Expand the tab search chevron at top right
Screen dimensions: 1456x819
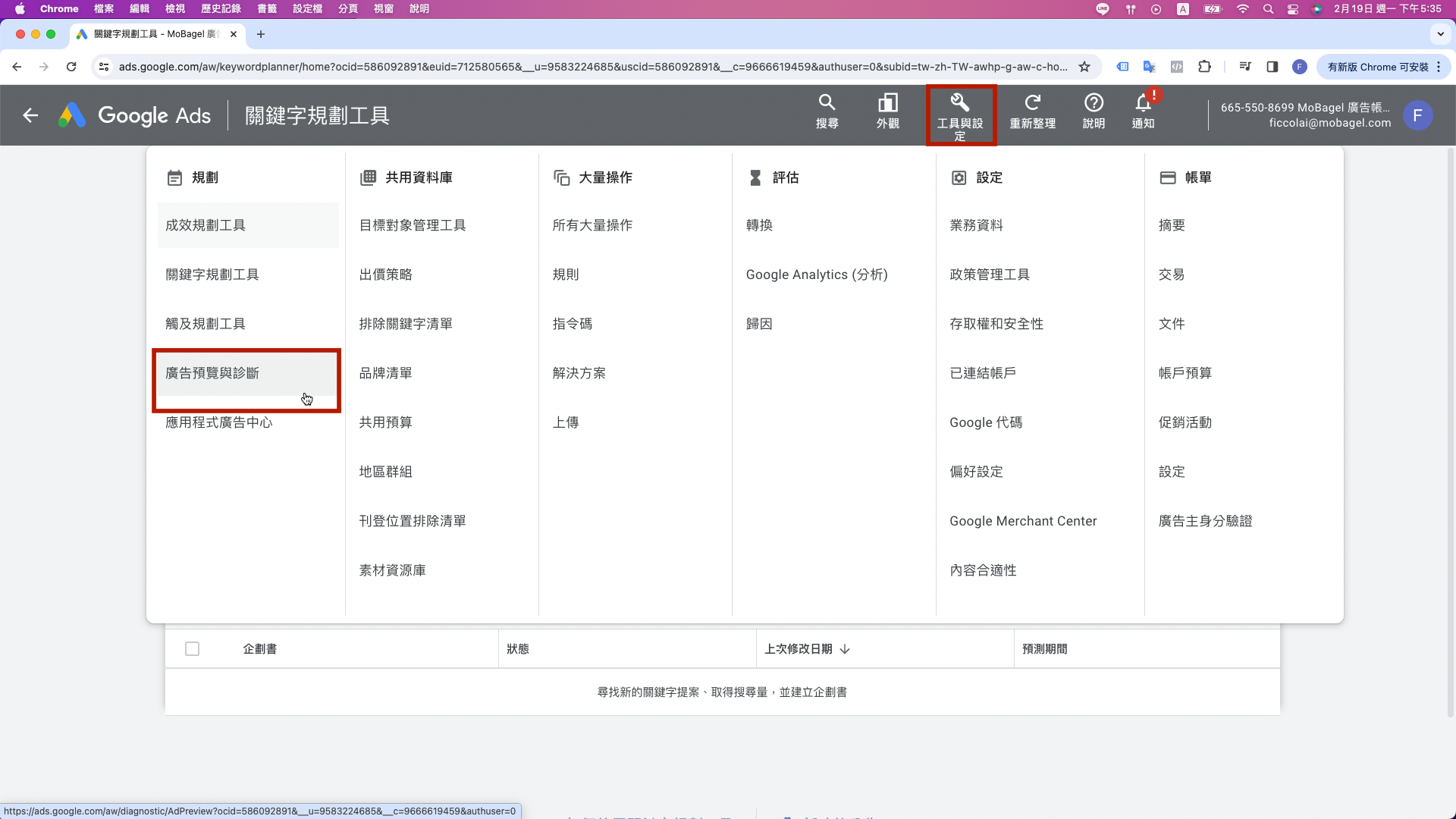(1440, 34)
